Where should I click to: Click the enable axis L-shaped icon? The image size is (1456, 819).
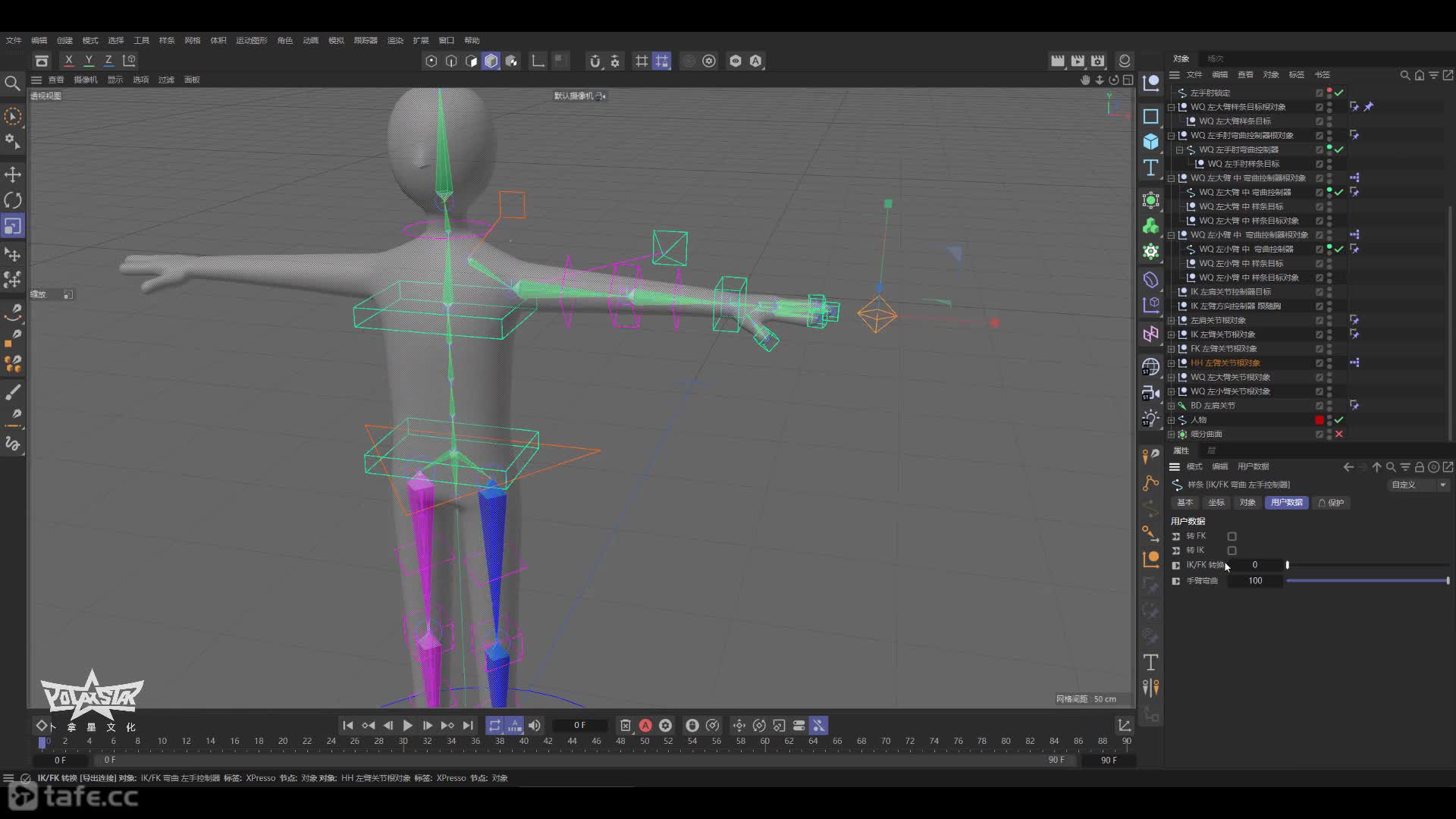pos(538,61)
